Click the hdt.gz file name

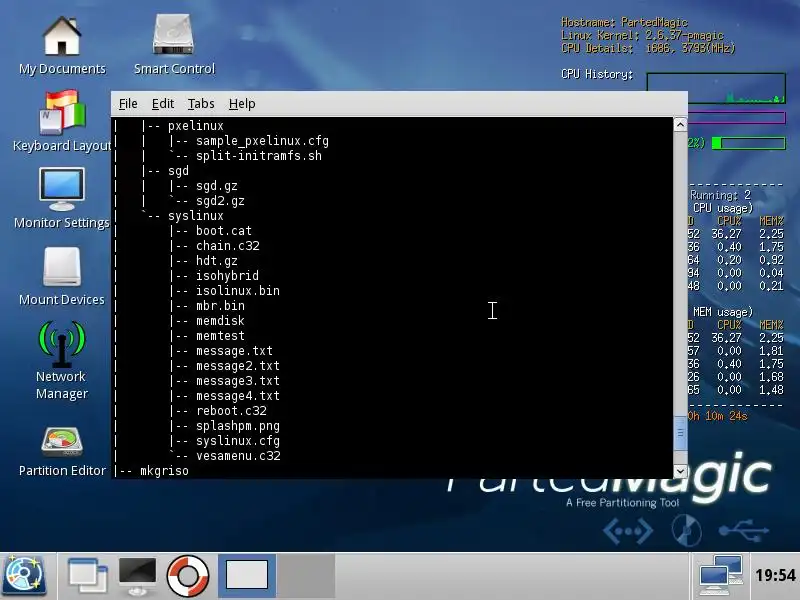[x=216, y=261]
